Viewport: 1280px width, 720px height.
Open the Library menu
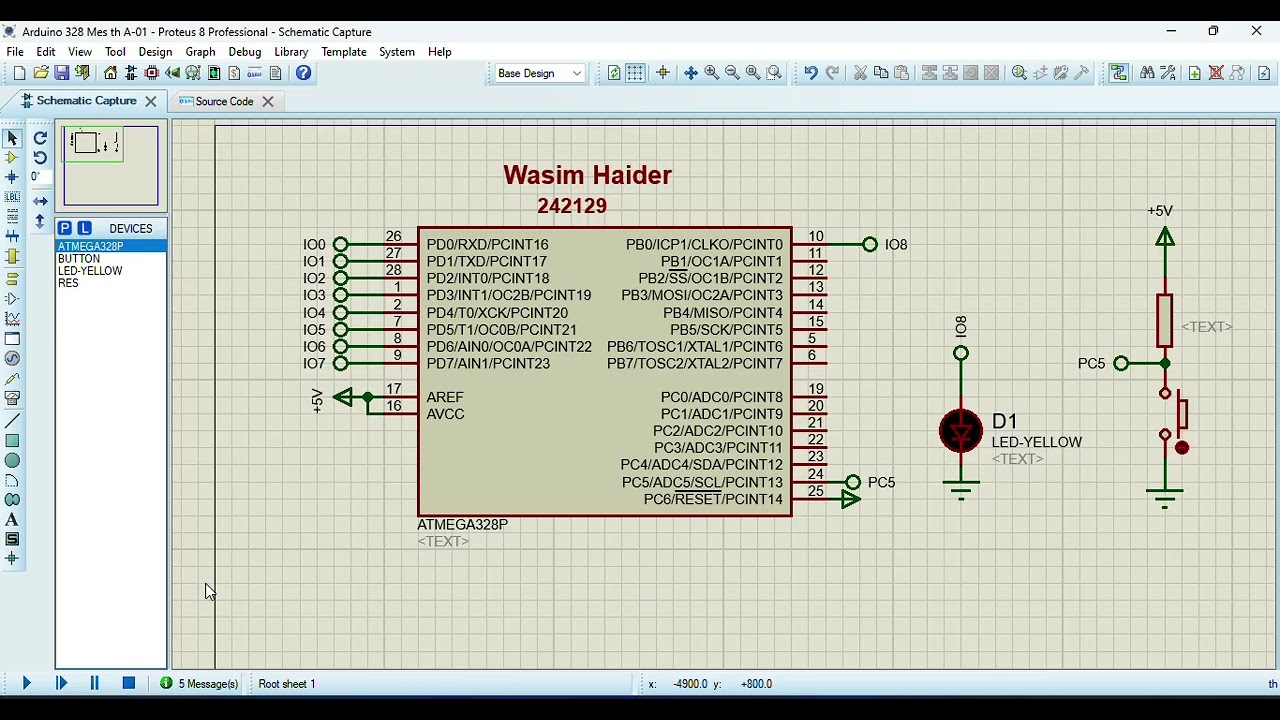click(x=291, y=52)
